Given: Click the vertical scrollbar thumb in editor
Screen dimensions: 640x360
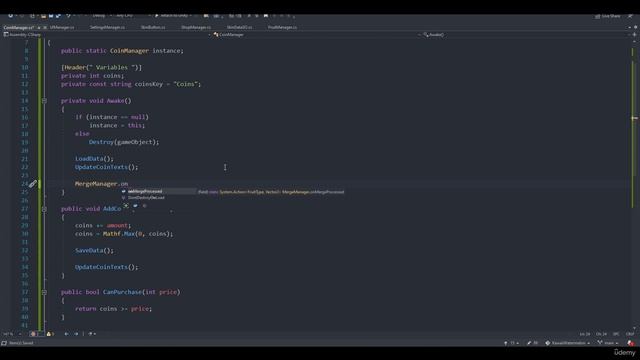Looking at the screenshot, I should click(634, 118).
